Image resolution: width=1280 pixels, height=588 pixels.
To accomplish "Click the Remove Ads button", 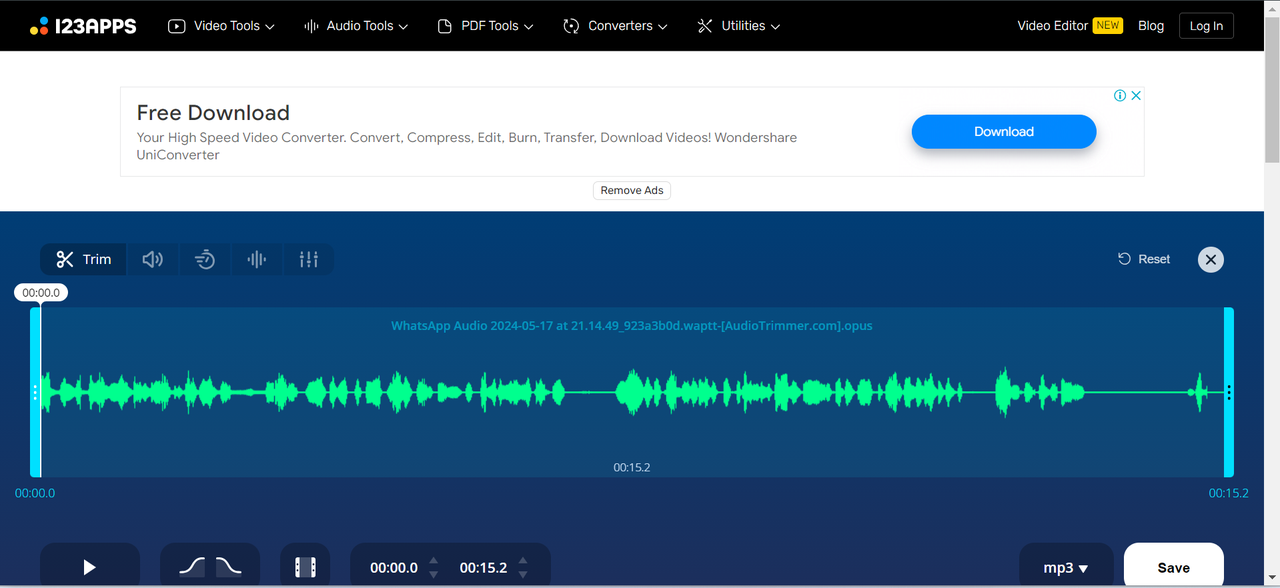I will [632, 190].
